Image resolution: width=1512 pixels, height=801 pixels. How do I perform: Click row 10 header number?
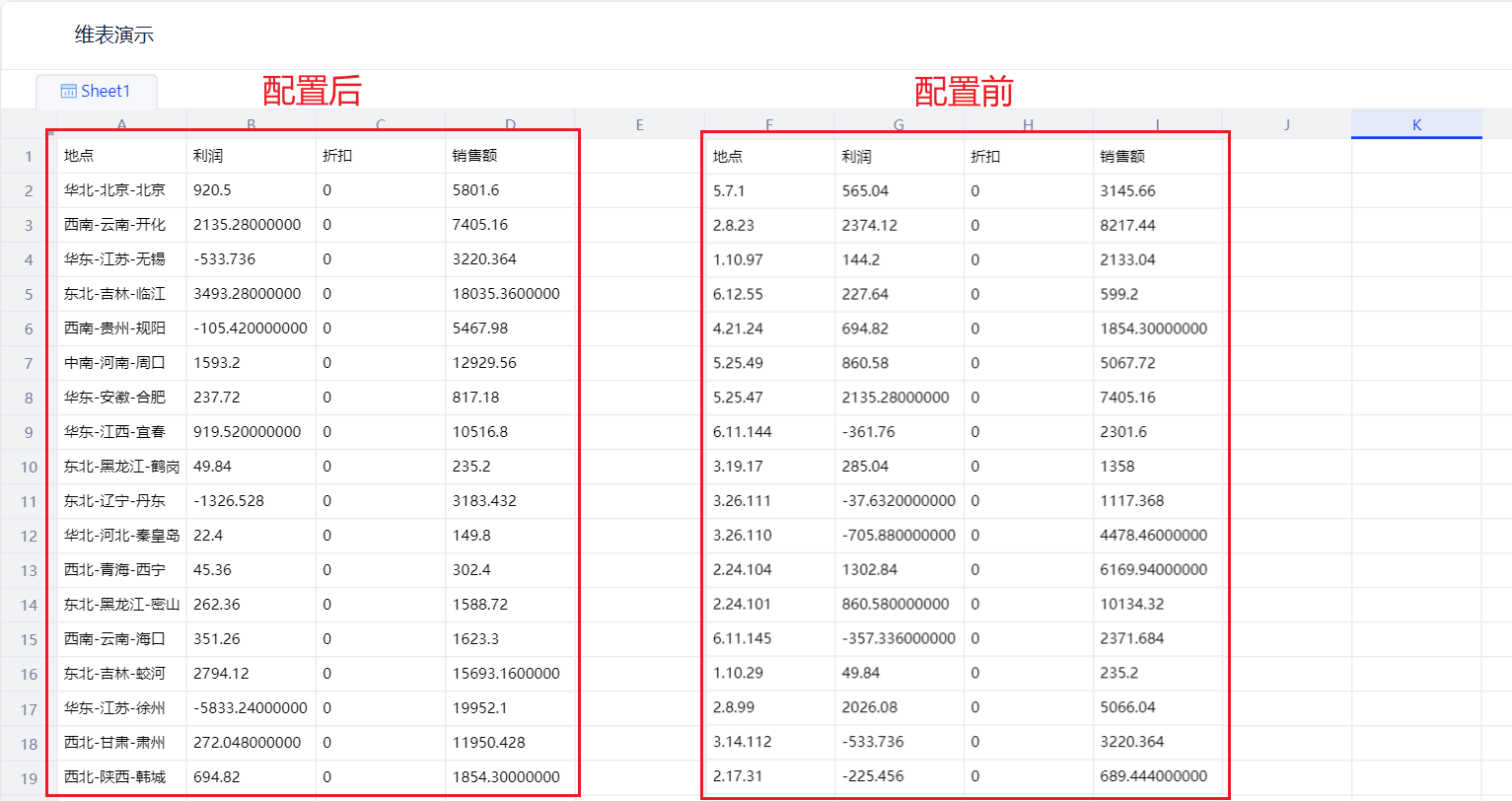coord(29,467)
